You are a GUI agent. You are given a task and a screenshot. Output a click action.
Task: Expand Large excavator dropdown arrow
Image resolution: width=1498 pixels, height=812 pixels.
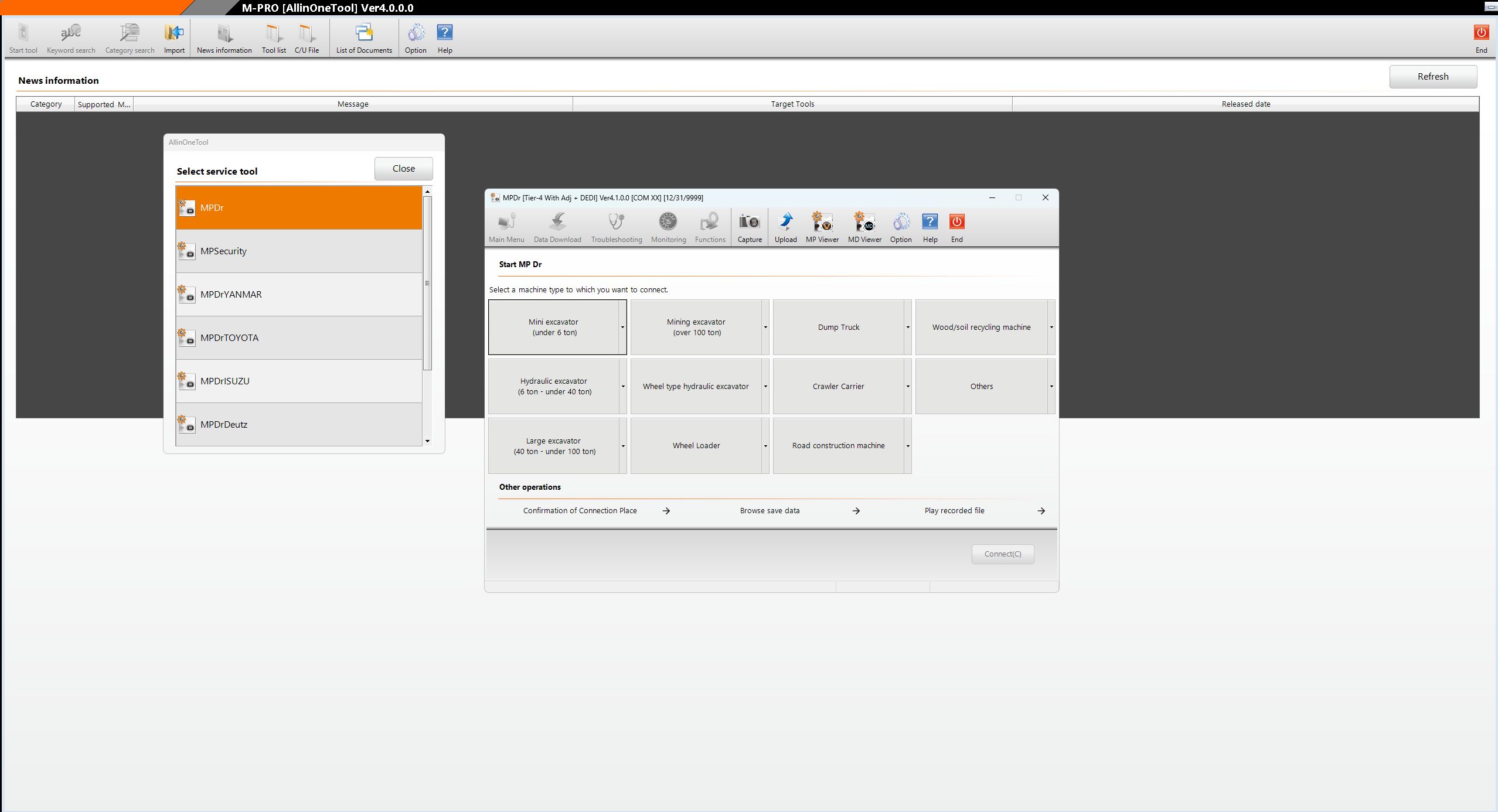coord(623,446)
